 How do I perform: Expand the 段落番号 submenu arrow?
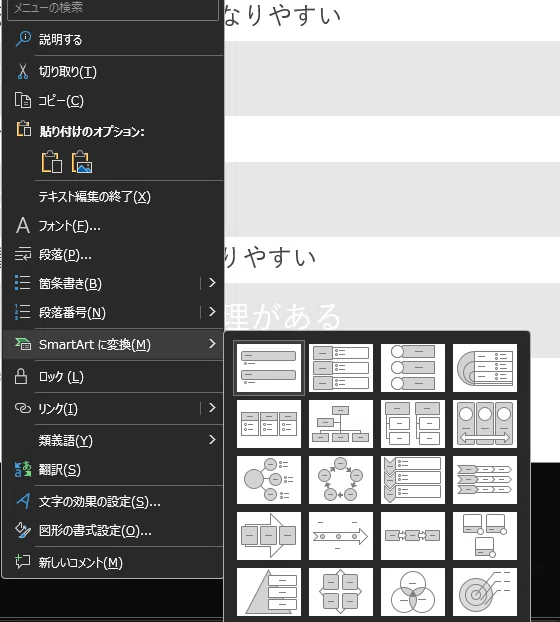[x=212, y=312]
